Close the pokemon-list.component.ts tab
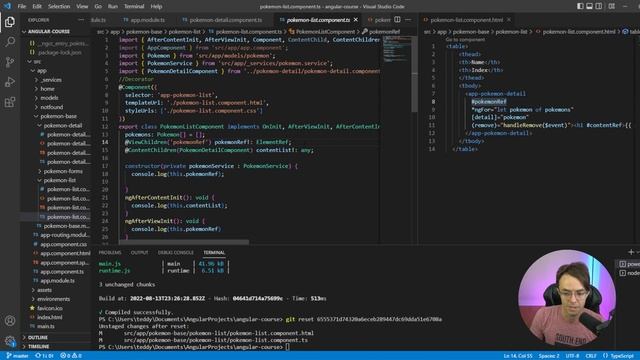640x360 pixels. tap(356, 20)
